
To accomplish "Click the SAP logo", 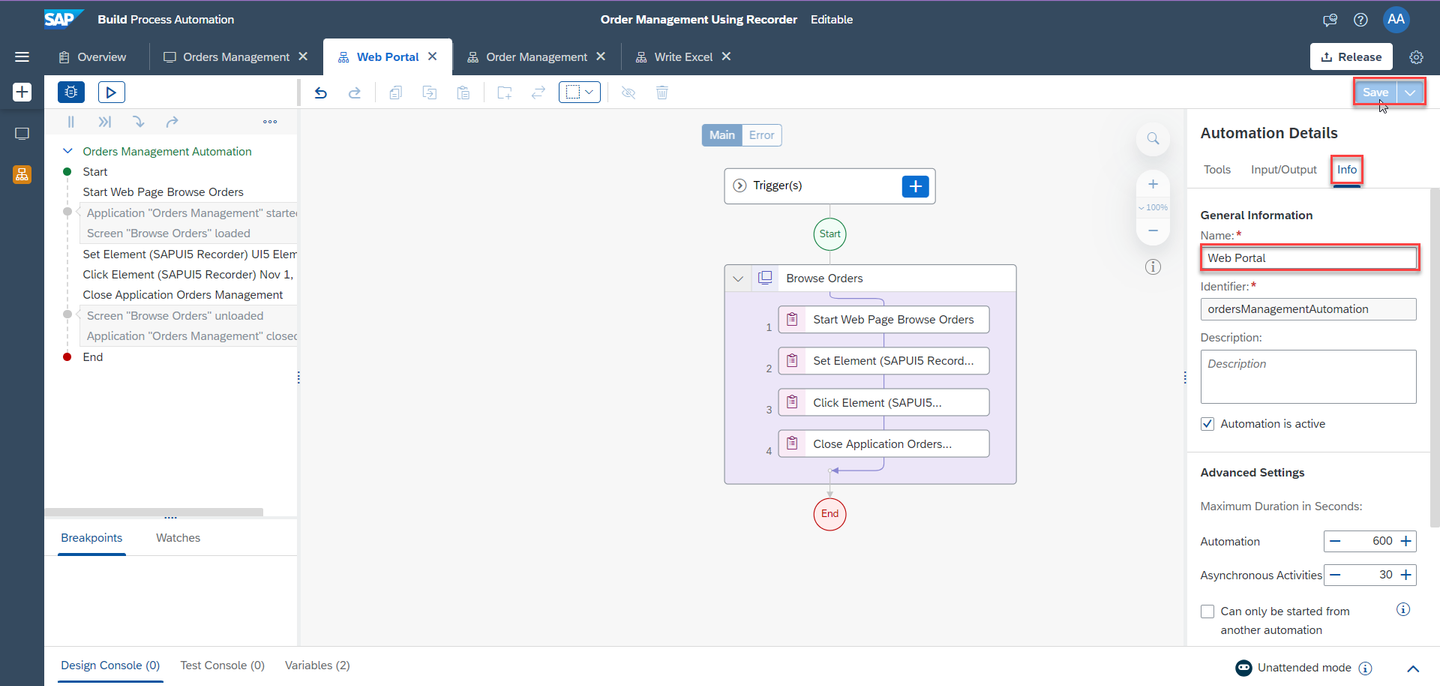I will click(x=63, y=19).
